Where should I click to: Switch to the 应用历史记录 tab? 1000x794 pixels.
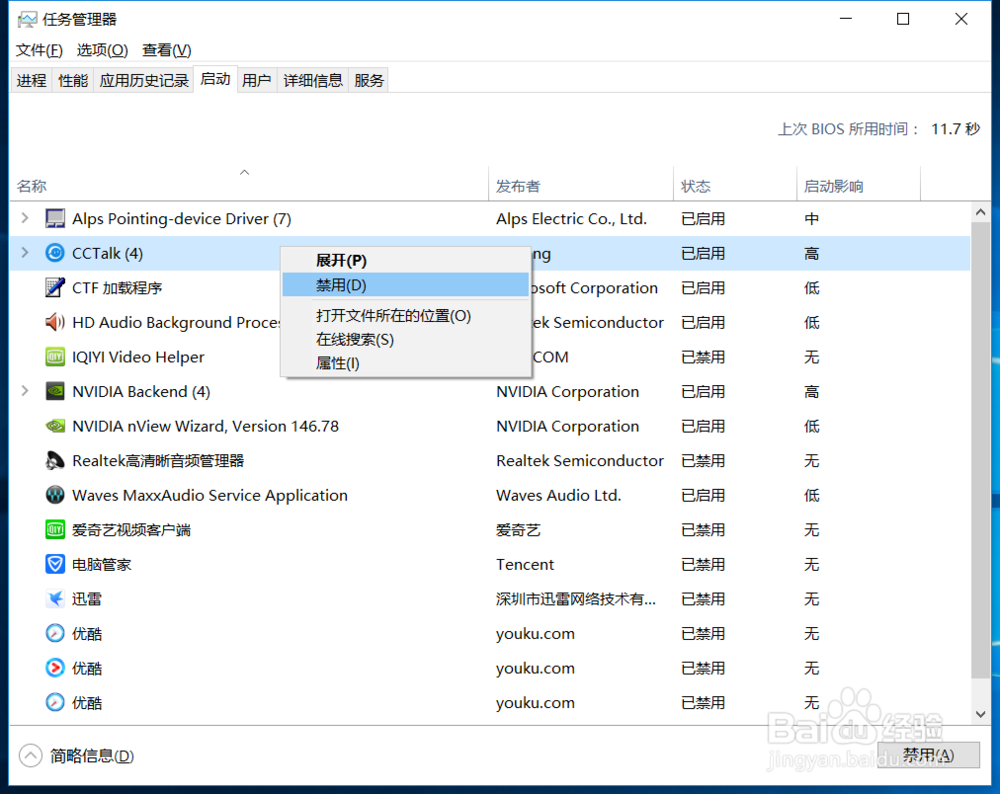[x=144, y=80]
